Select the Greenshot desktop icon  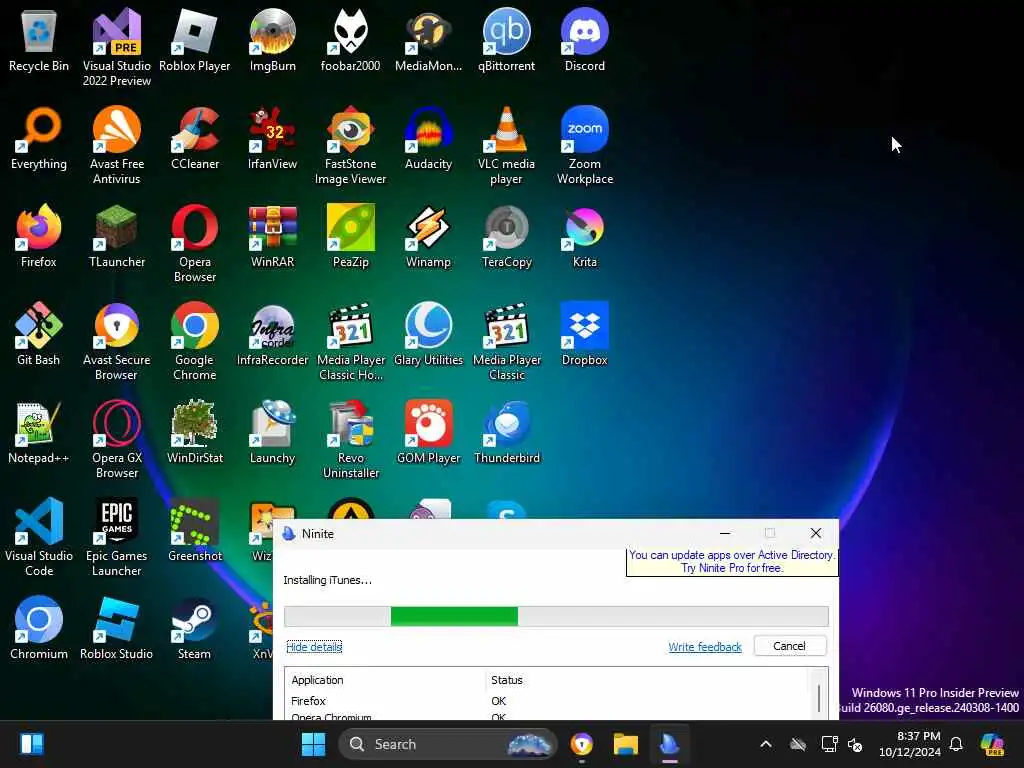(x=195, y=530)
